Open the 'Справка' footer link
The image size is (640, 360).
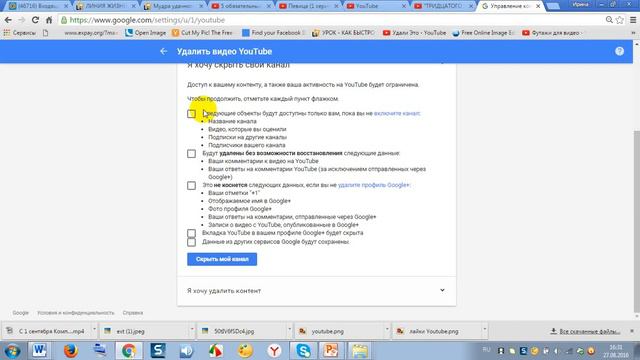click(133, 313)
